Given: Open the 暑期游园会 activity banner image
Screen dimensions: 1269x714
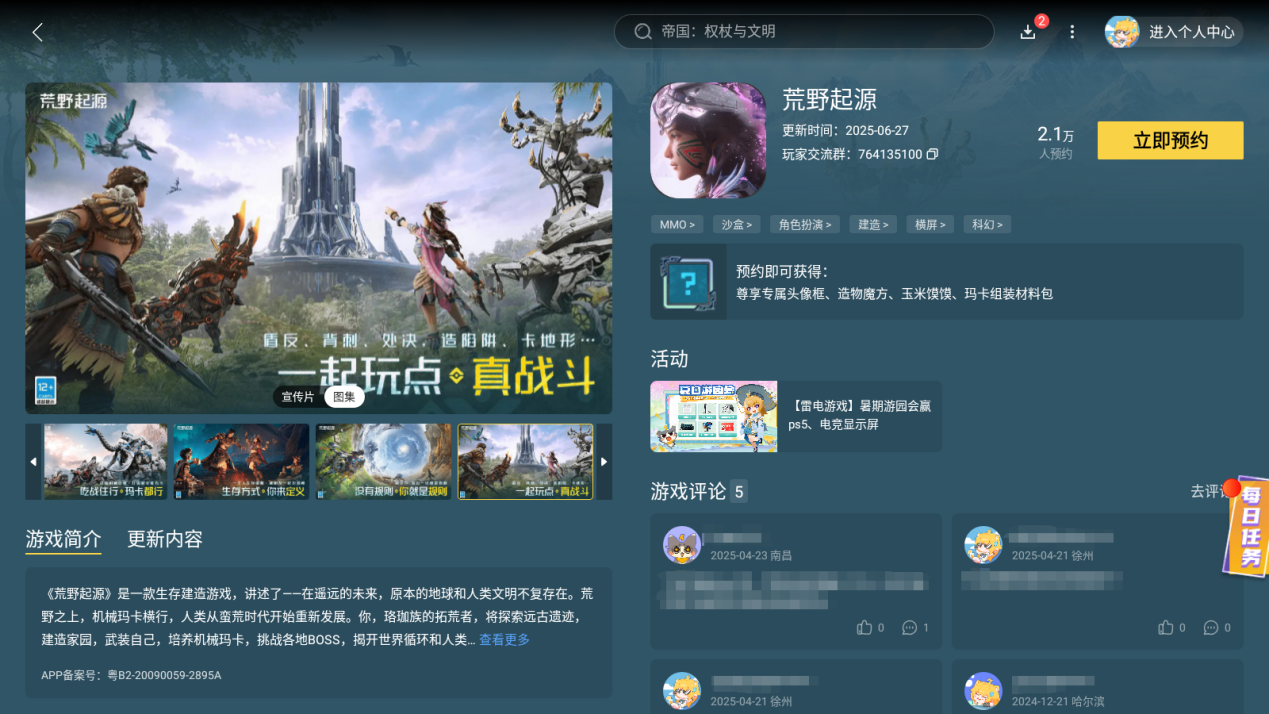Looking at the screenshot, I should coord(714,416).
